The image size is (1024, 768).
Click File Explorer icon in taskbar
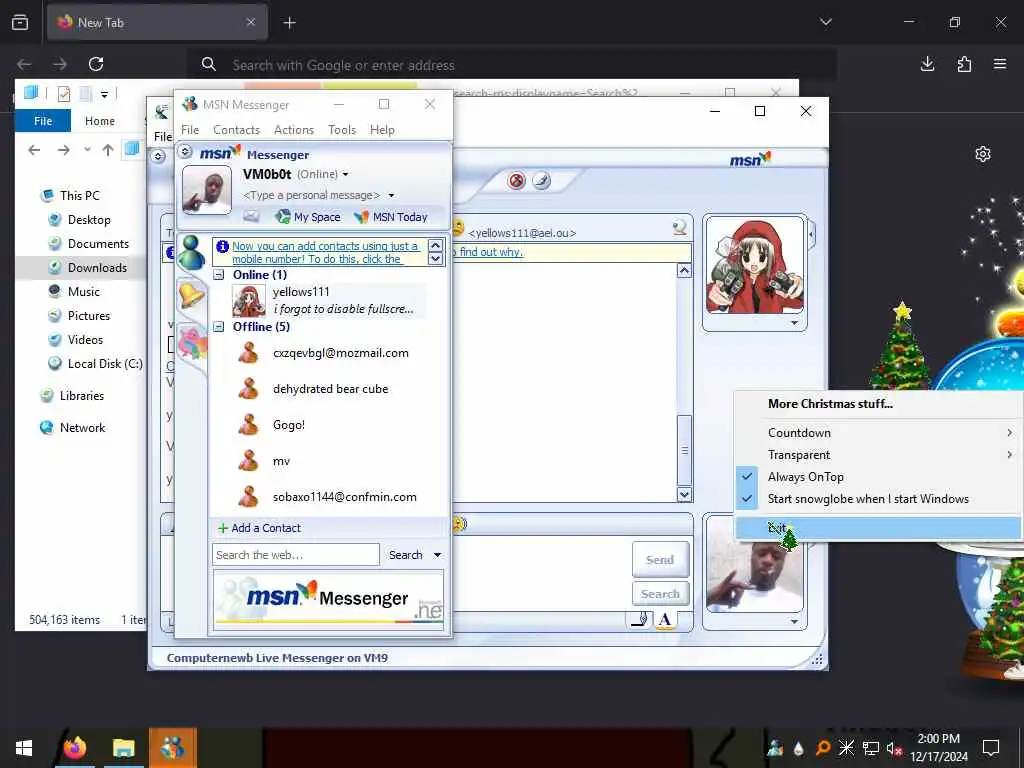(x=123, y=748)
